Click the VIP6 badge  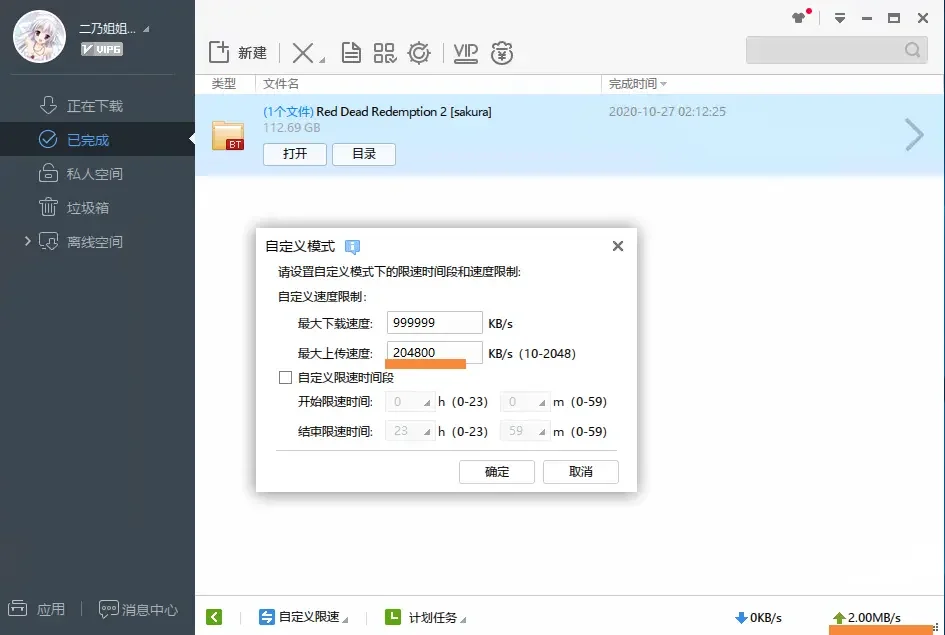point(102,49)
